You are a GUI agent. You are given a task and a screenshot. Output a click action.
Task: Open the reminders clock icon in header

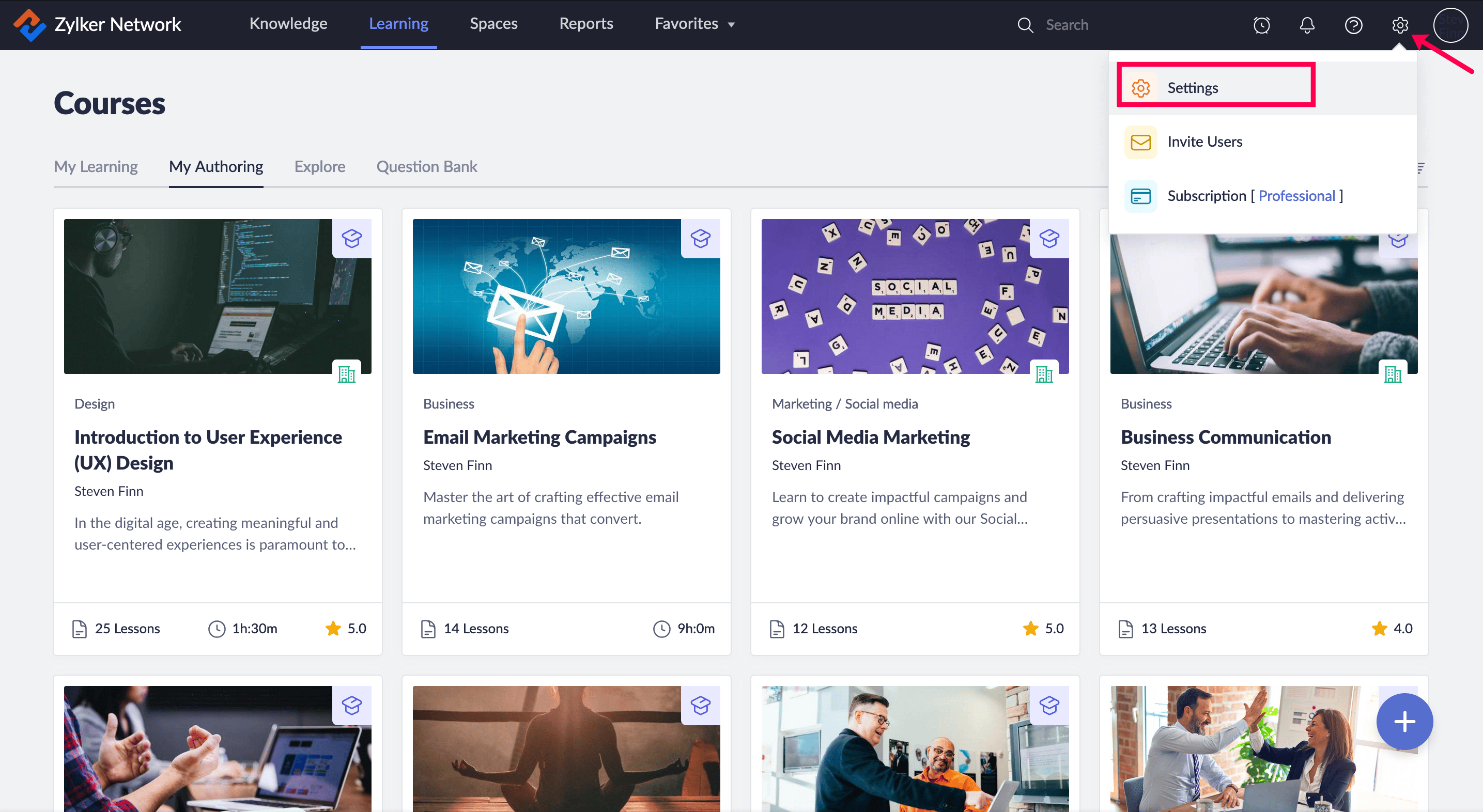[1261, 25]
